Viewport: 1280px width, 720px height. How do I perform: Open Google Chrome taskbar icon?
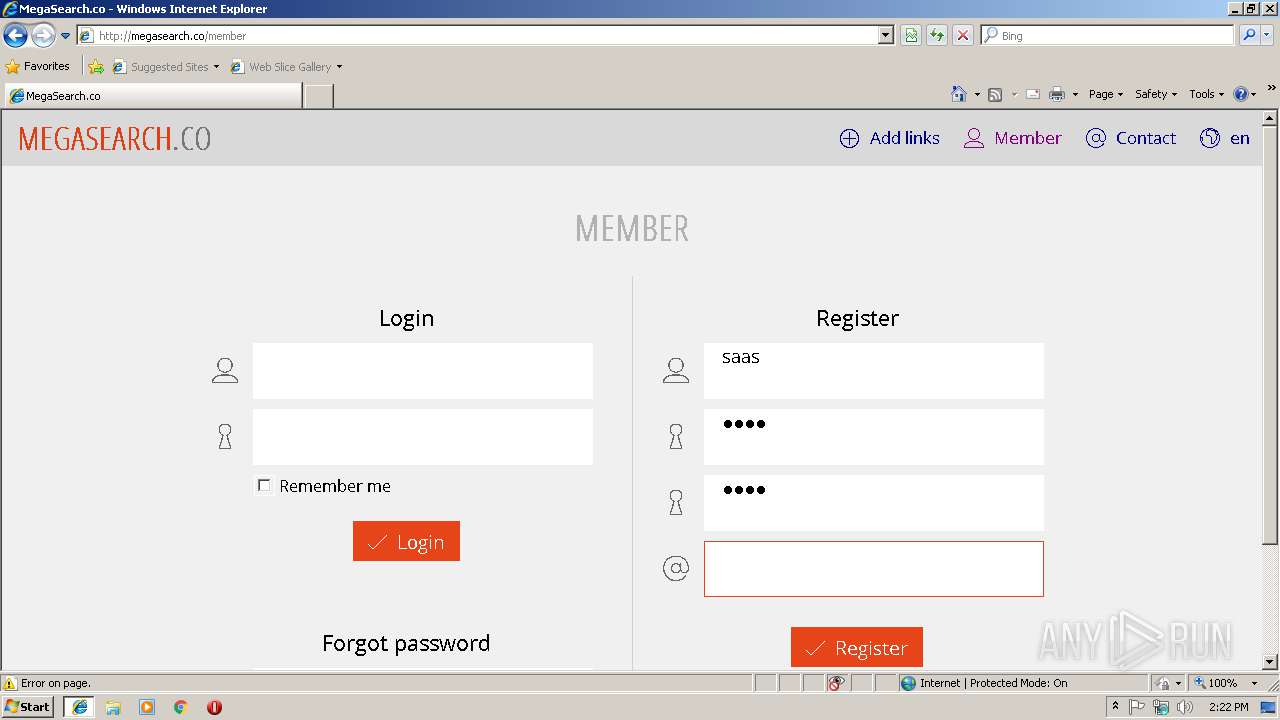click(x=181, y=707)
